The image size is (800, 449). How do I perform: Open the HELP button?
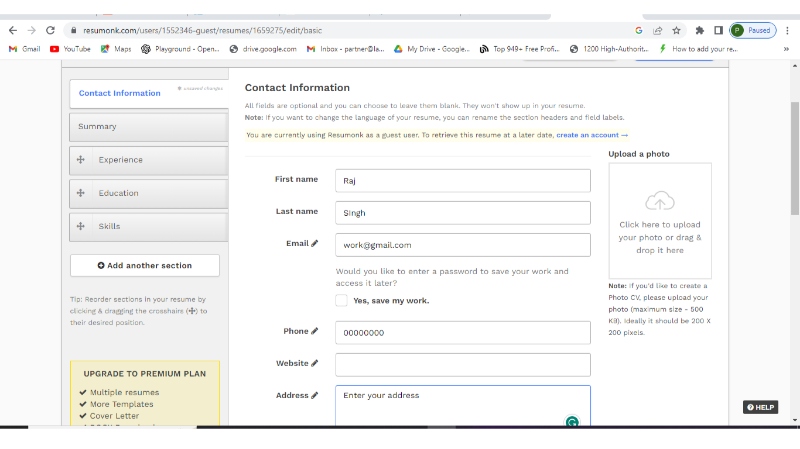coord(760,407)
